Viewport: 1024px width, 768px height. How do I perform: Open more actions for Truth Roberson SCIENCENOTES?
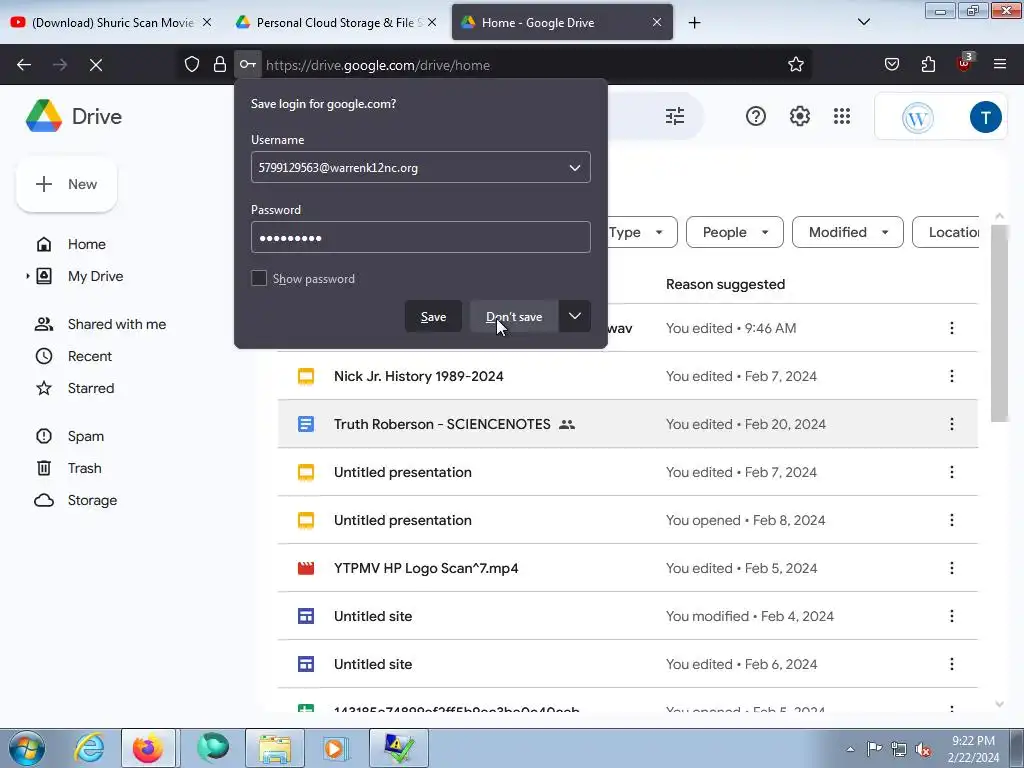952,424
